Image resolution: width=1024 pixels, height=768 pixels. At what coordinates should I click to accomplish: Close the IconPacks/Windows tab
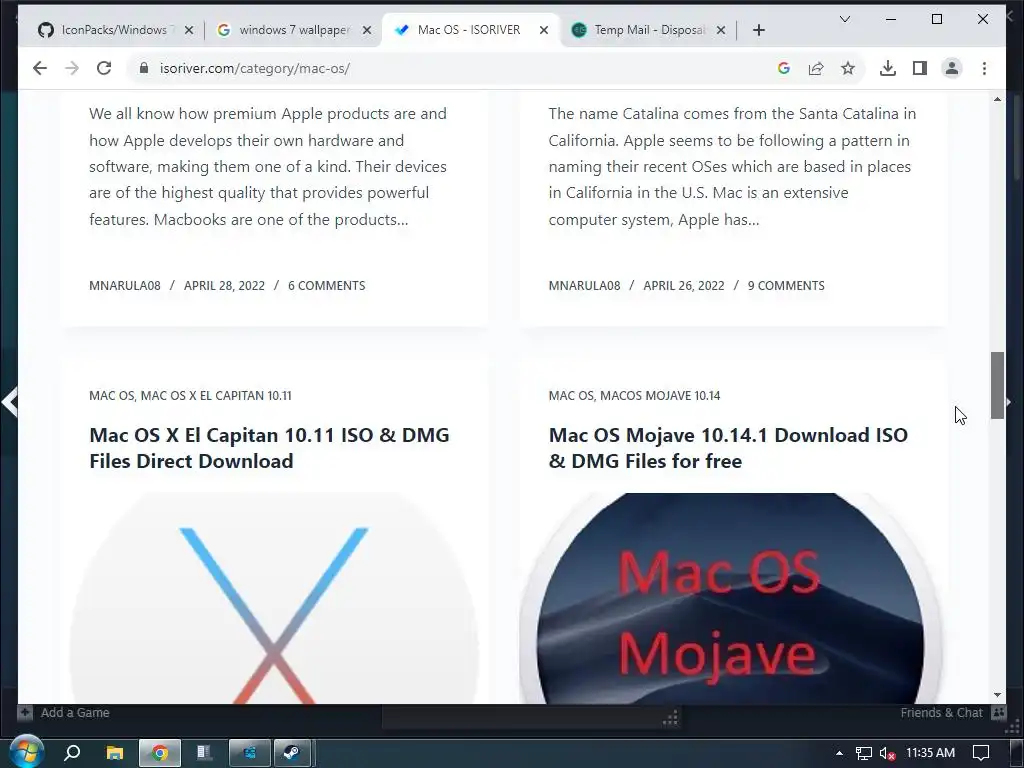(189, 30)
